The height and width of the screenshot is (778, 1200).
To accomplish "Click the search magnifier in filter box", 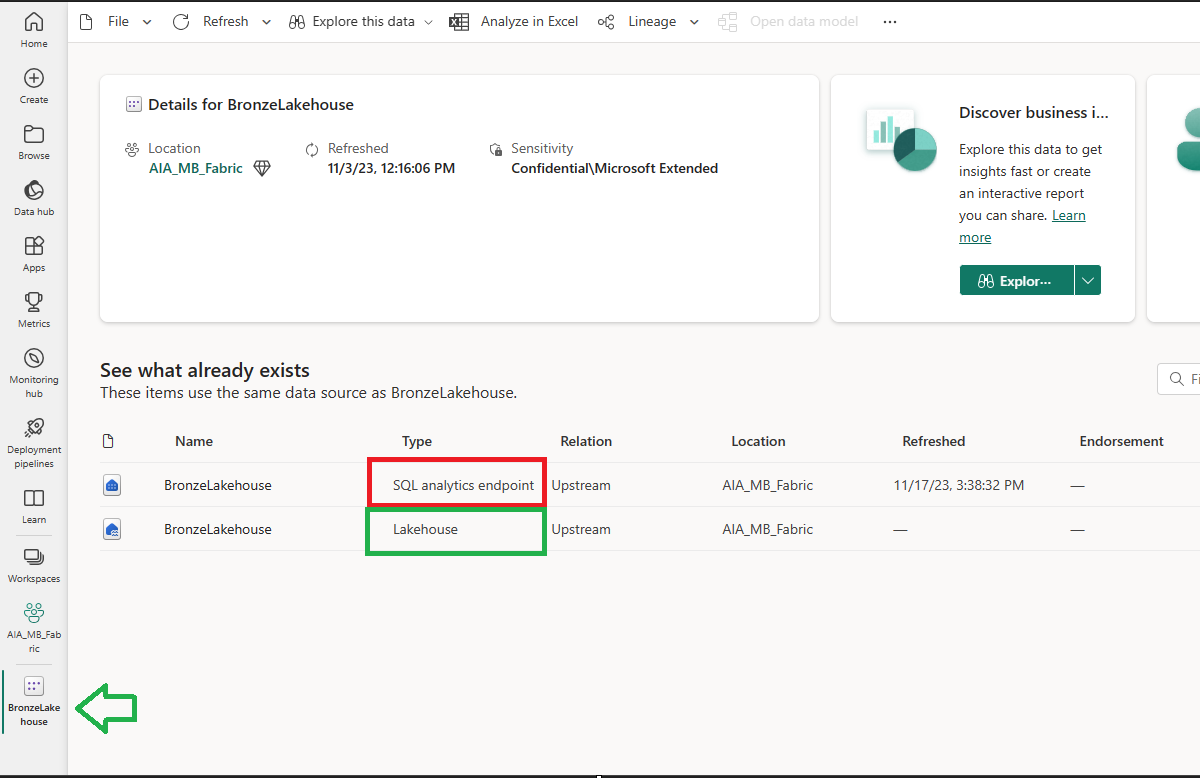I will [1176, 379].
